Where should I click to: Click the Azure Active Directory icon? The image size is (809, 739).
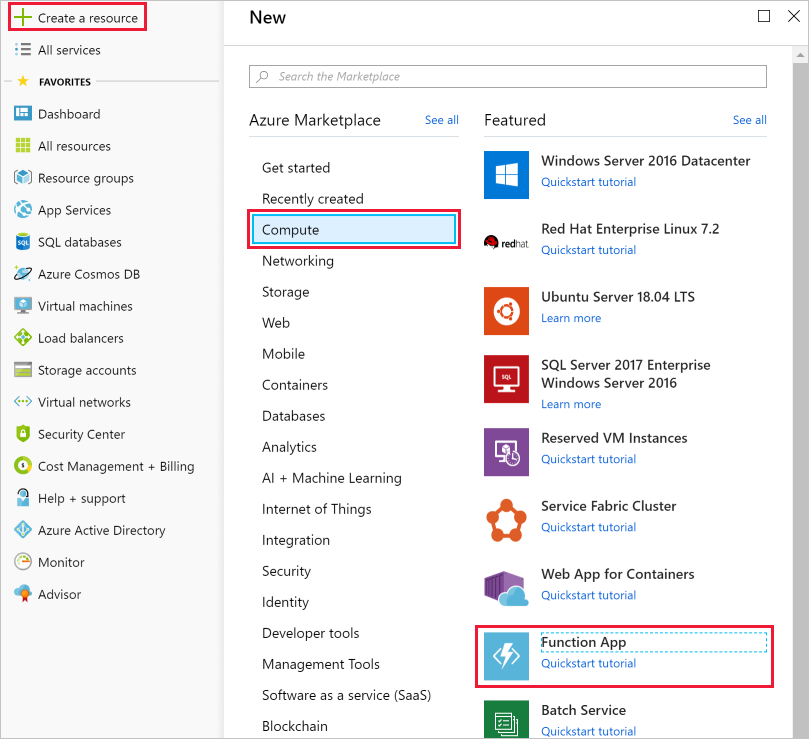tap(23, 529)
